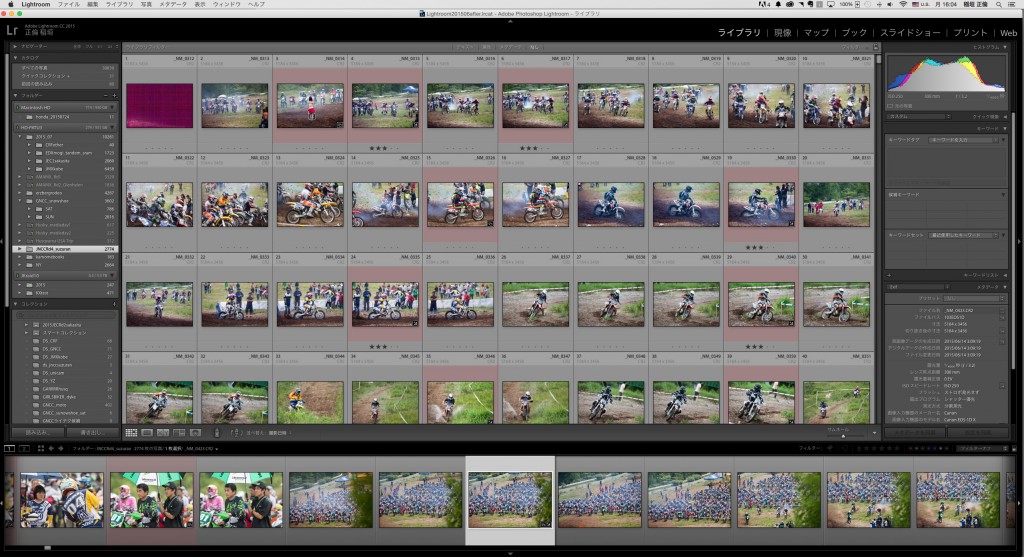Collapse the ヒストグラム panel
Viewport: 1024px width, 557px height.
point(1004,47)
